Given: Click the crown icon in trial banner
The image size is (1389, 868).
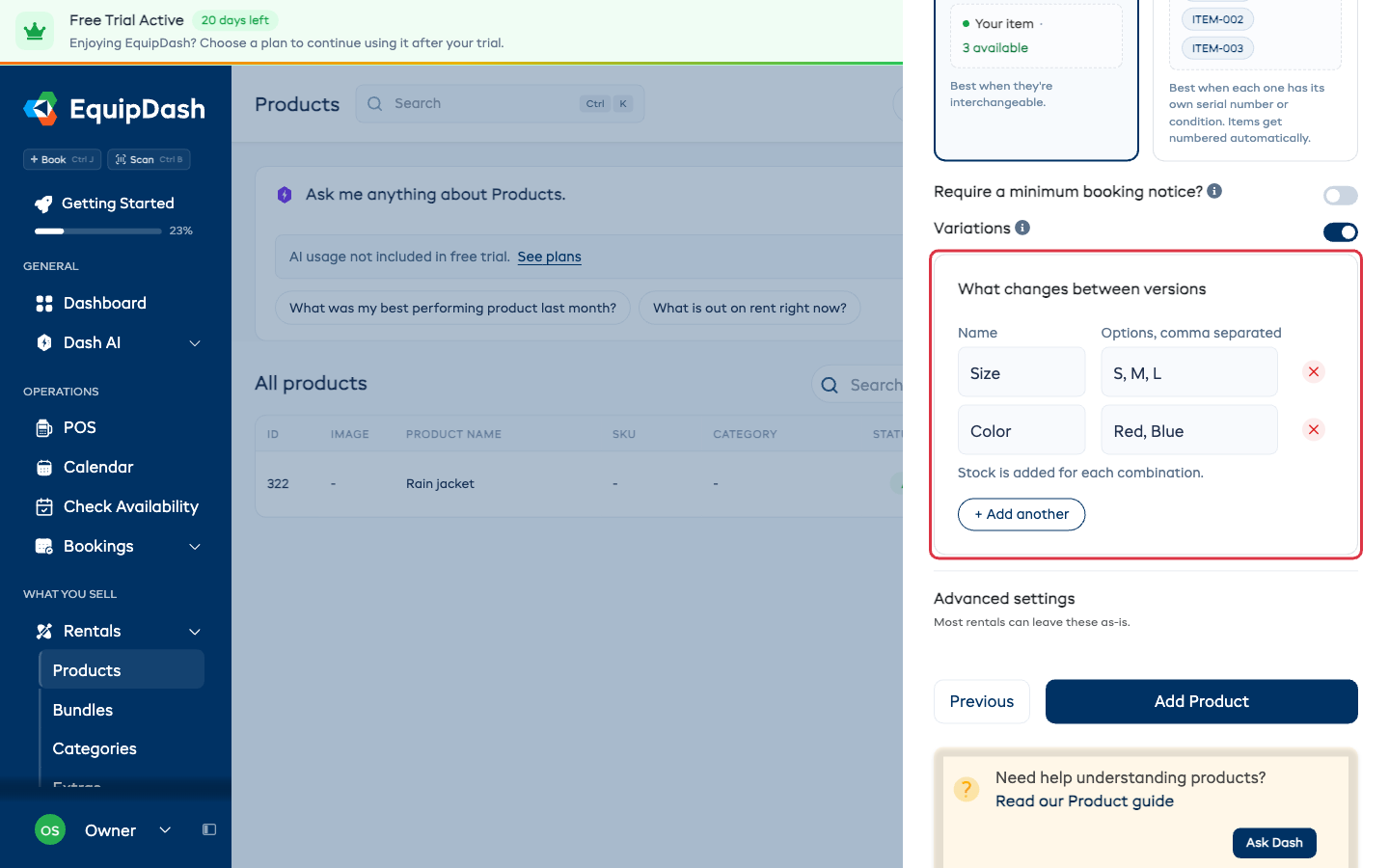Looking at the screenshot, I should (x=35, y=31).
